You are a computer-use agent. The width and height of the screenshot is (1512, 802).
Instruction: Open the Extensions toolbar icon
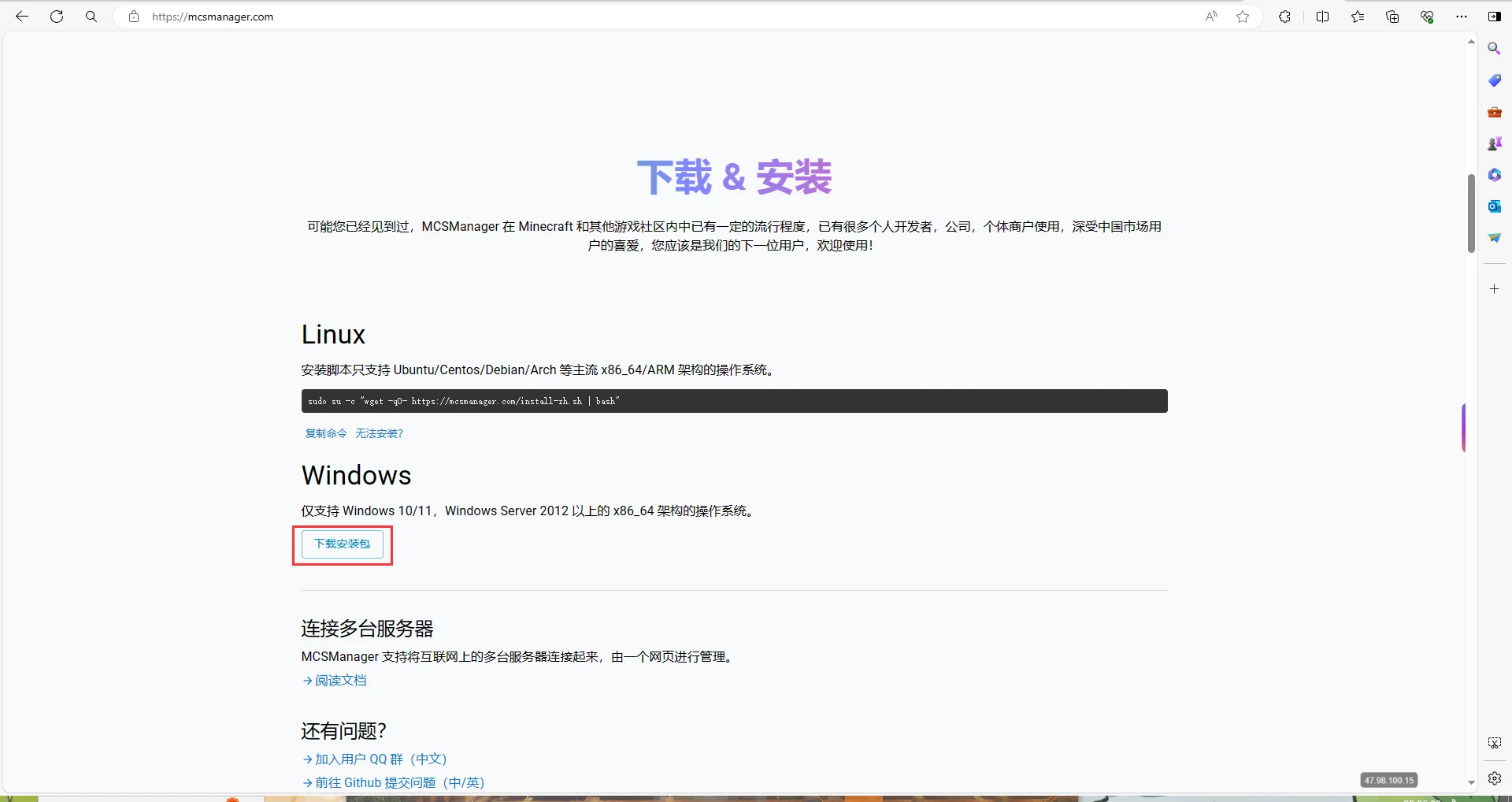(1284, 17)
